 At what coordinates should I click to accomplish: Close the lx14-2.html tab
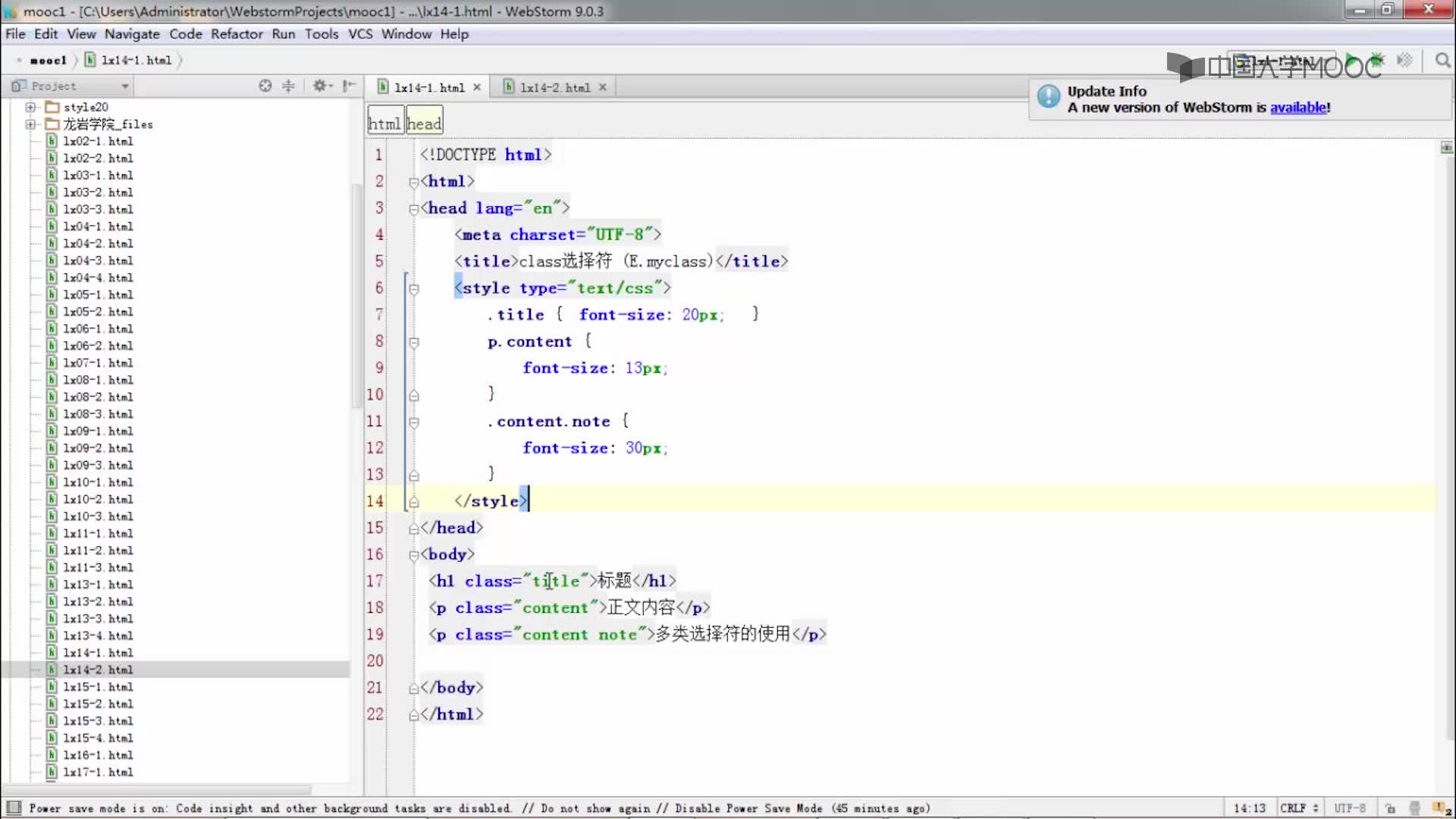603,87
